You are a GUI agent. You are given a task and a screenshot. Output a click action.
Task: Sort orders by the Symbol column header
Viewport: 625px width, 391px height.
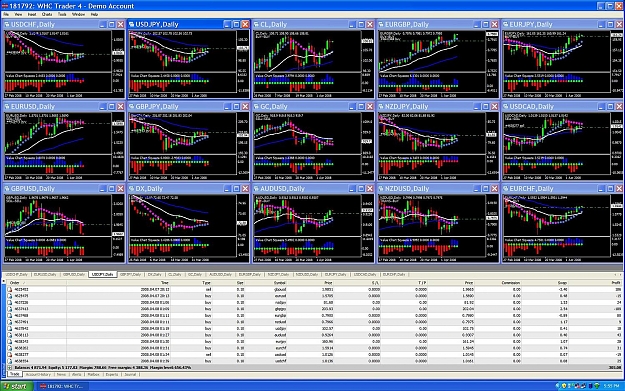point(266,283)
